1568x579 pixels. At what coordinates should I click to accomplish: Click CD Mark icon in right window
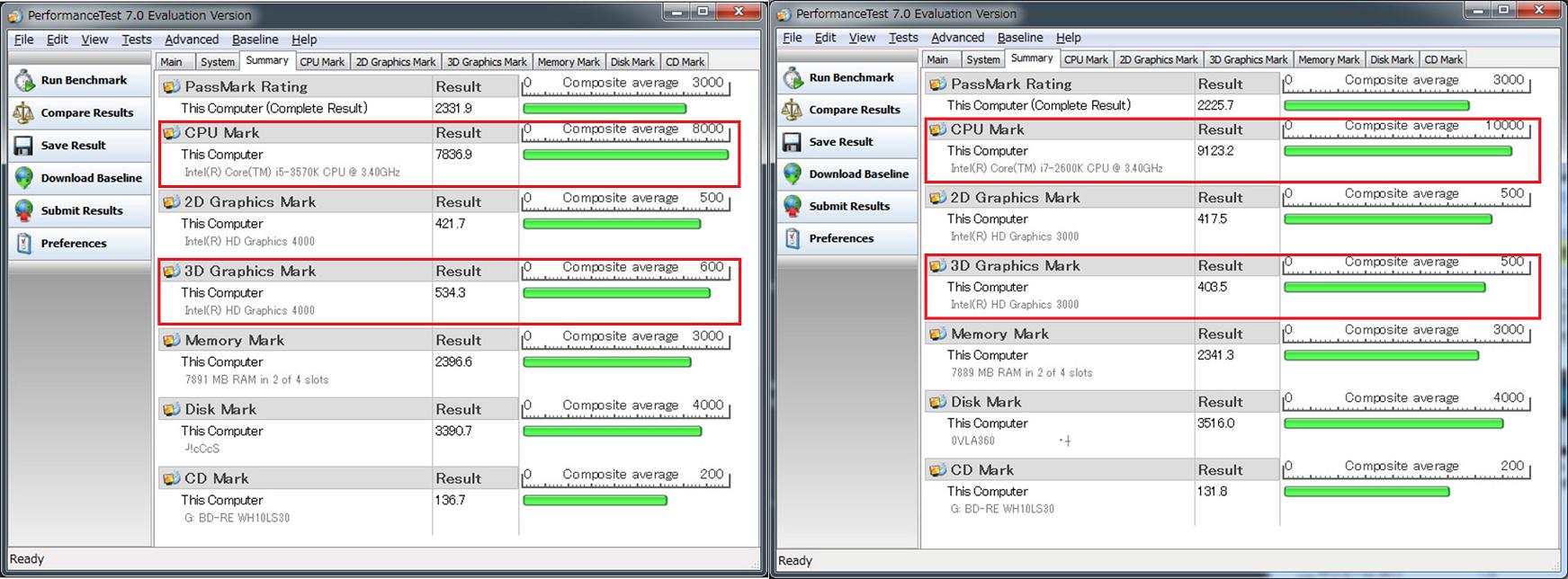tap(937, 469)
